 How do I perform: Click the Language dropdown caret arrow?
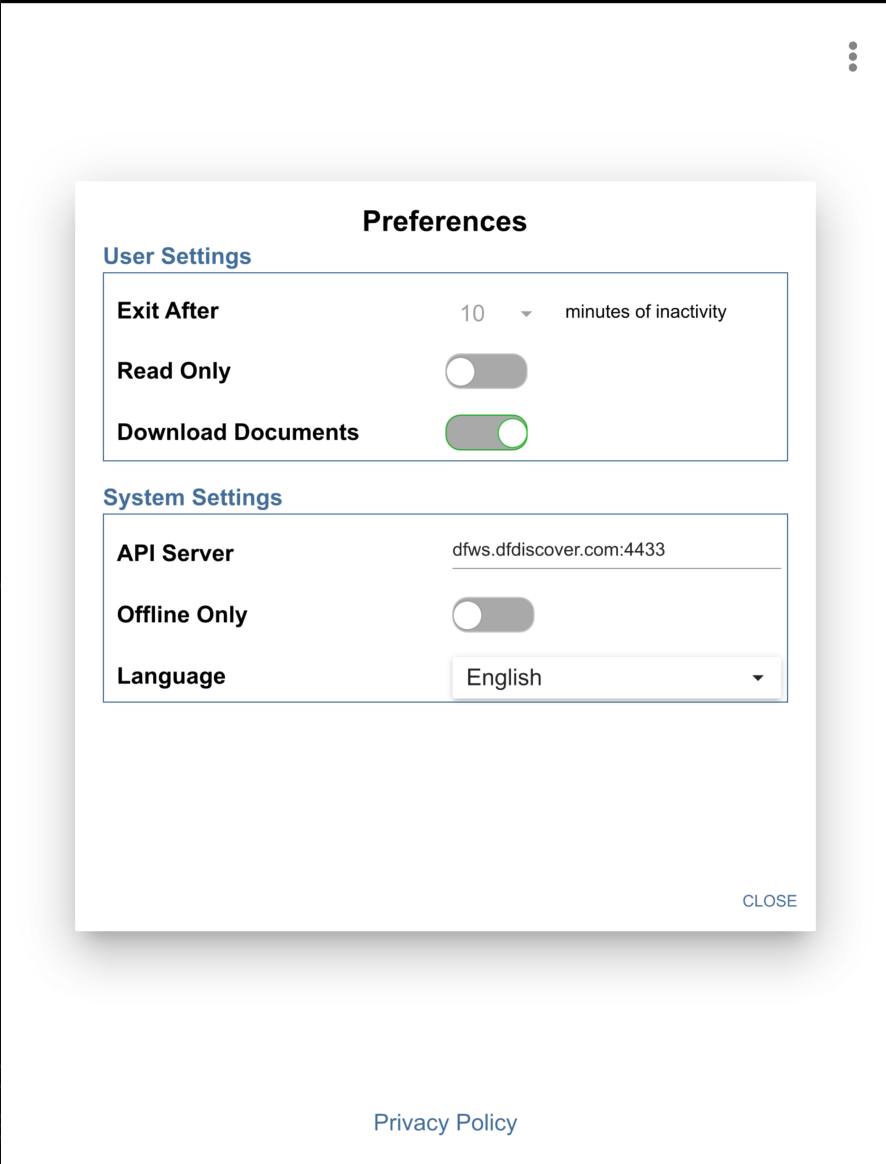click(x=758, y=678)
